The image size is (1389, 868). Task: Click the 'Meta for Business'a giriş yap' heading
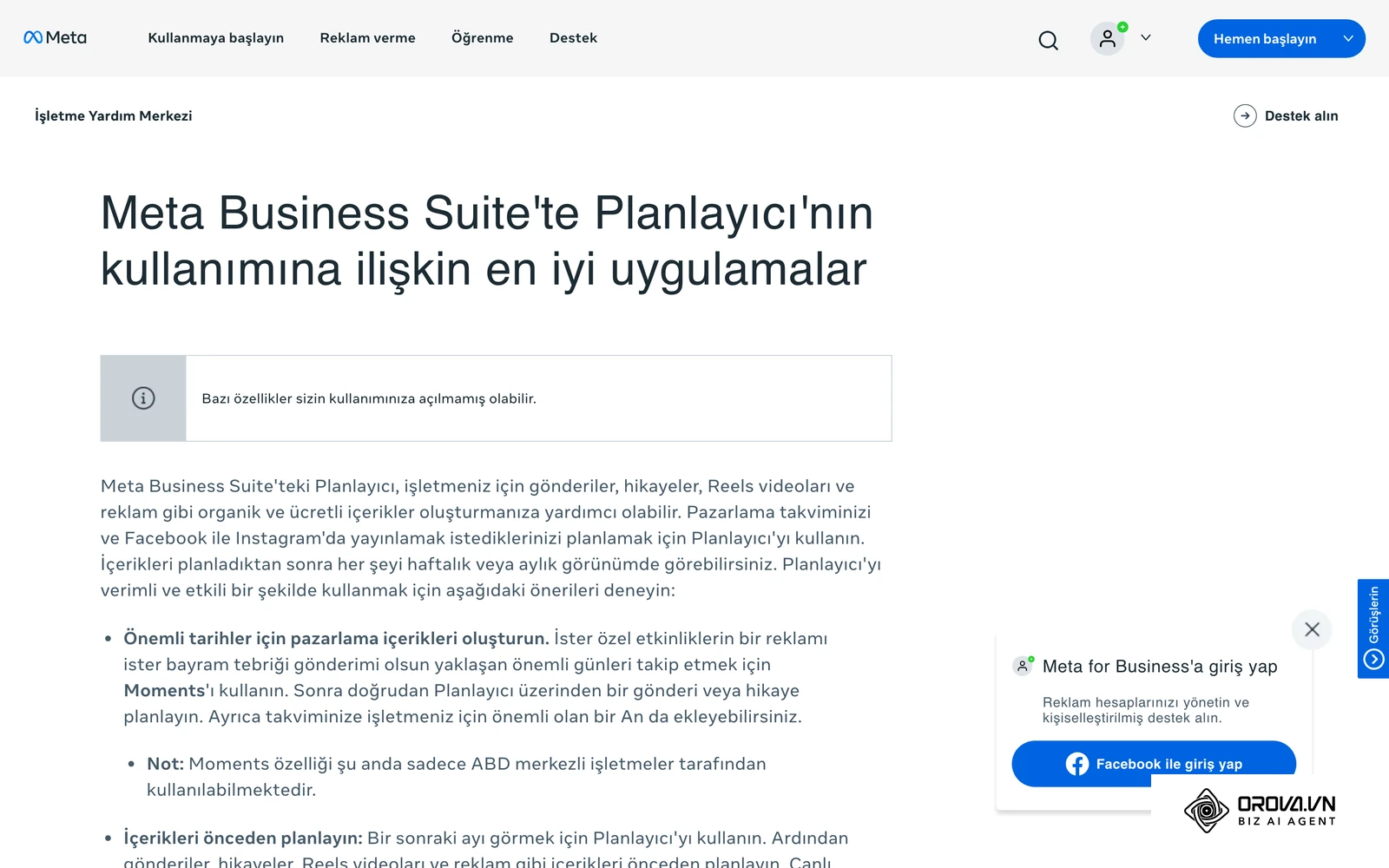[1160, 666]
